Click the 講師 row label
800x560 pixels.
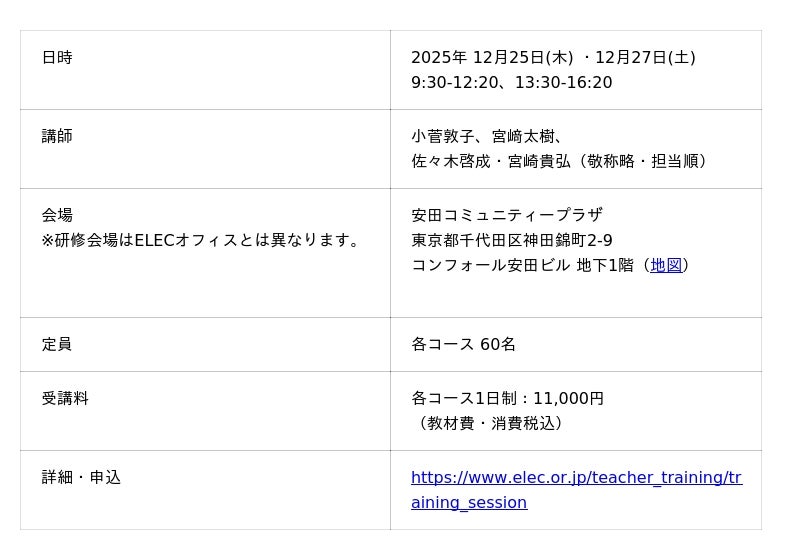(x=57, y=136)
